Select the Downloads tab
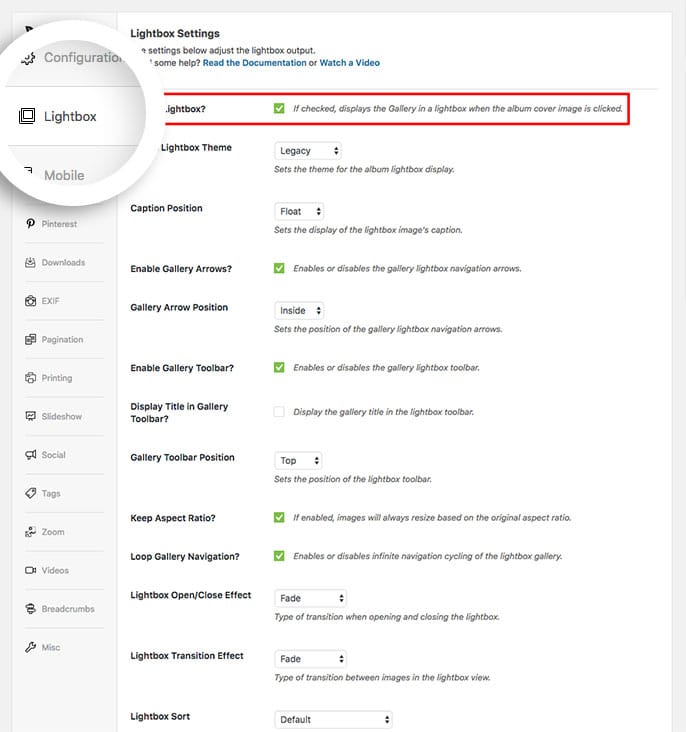The height and width of the screenshot is (732, 686). [63, 262]
